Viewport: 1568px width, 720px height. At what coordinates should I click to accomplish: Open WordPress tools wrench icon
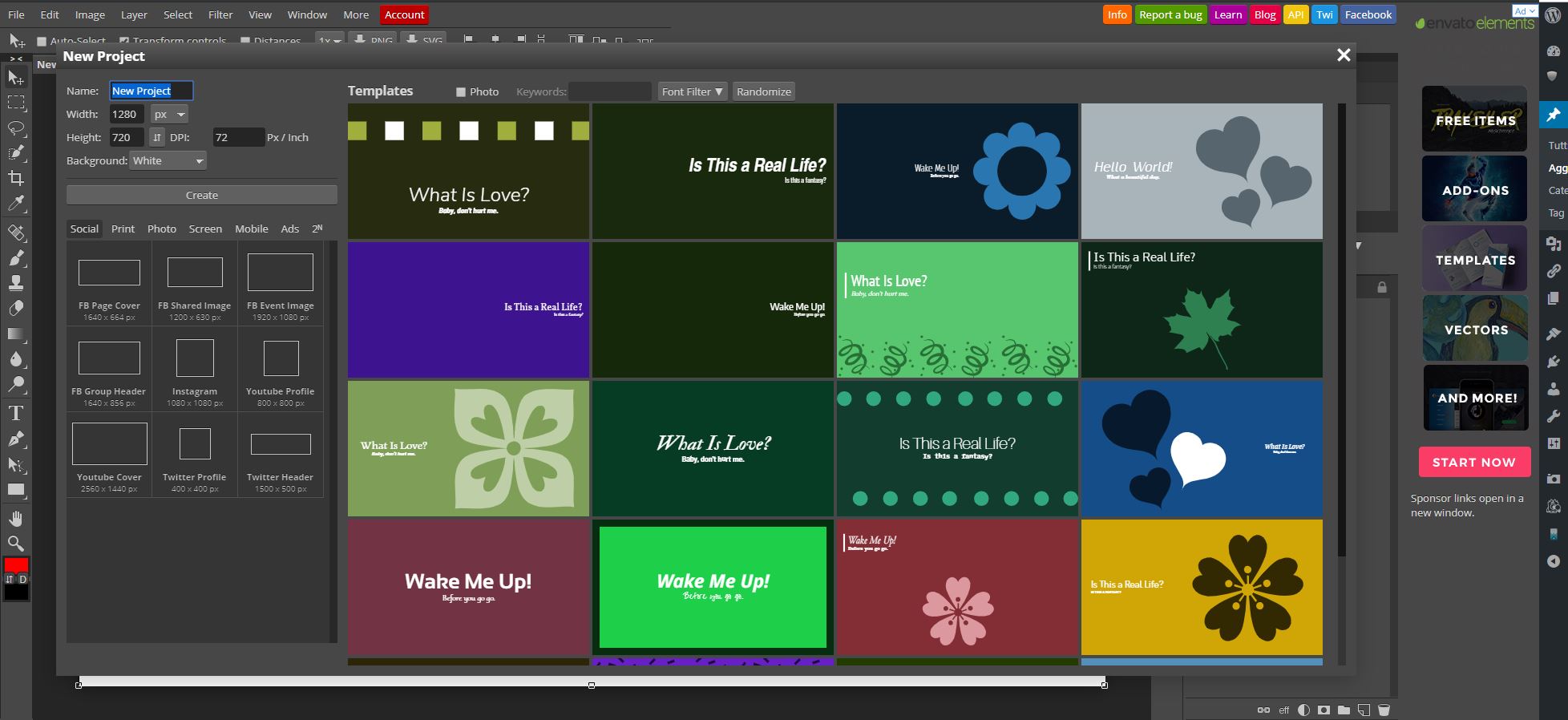click(x=1554, y=417)
